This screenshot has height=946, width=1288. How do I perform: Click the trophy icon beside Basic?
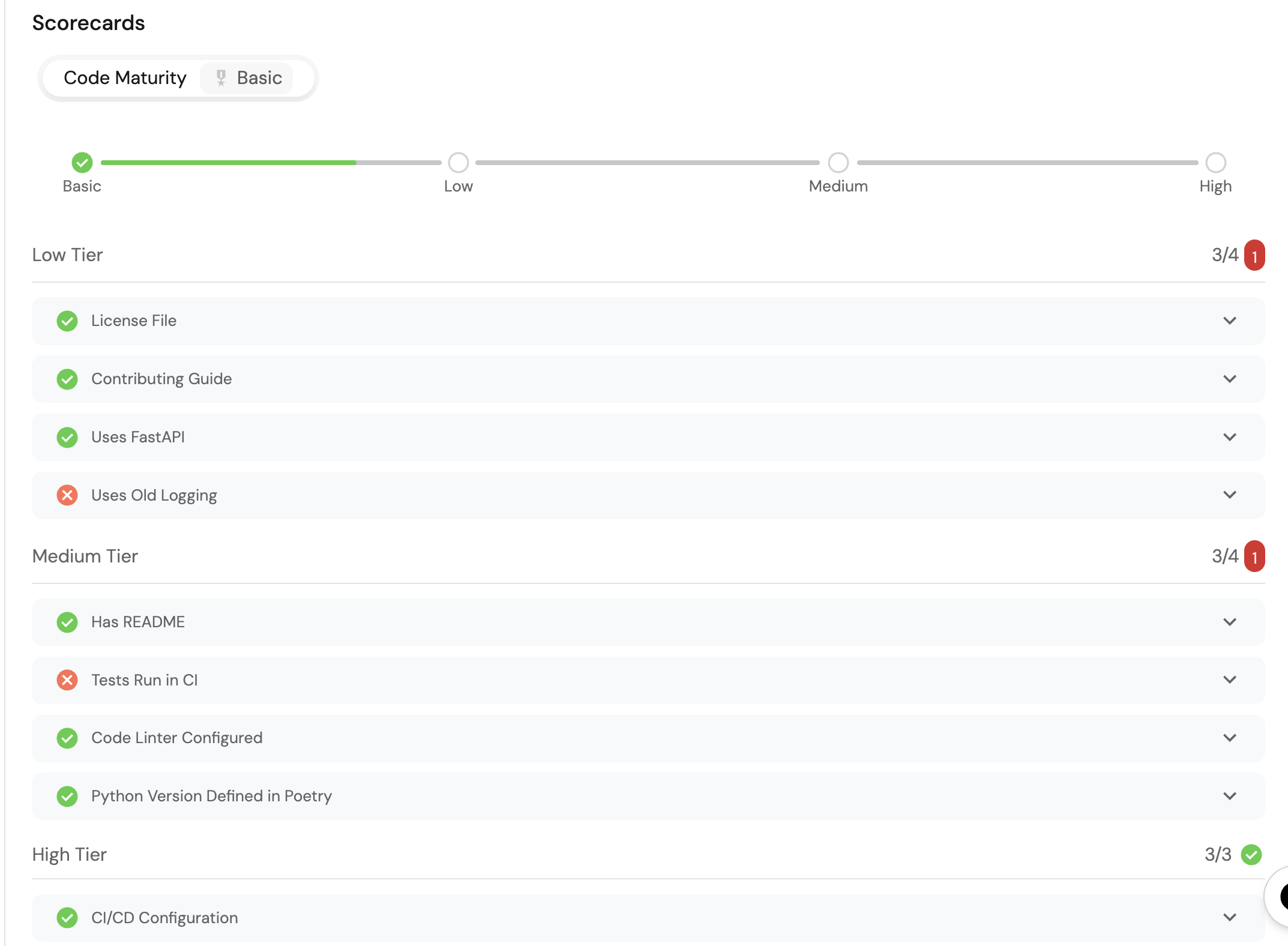coord(221,78)
